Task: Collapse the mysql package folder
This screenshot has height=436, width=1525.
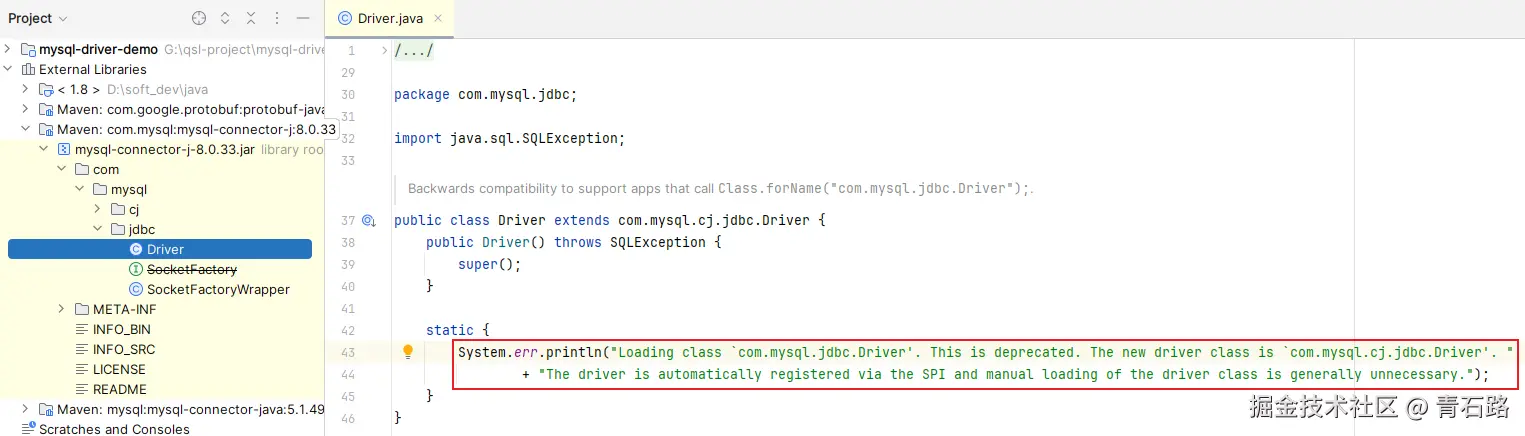Action: point(80,189)
